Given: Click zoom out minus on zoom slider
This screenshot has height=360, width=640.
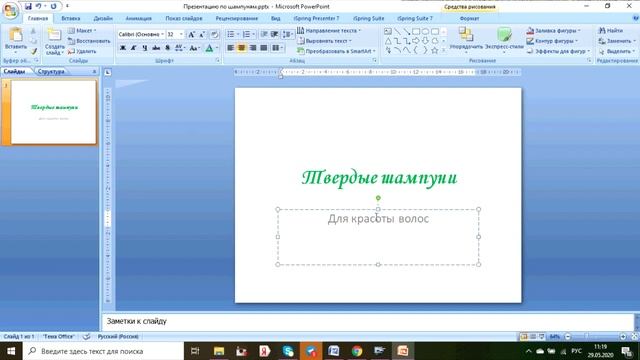Looking at the screenshot, I should click(567, 336).
